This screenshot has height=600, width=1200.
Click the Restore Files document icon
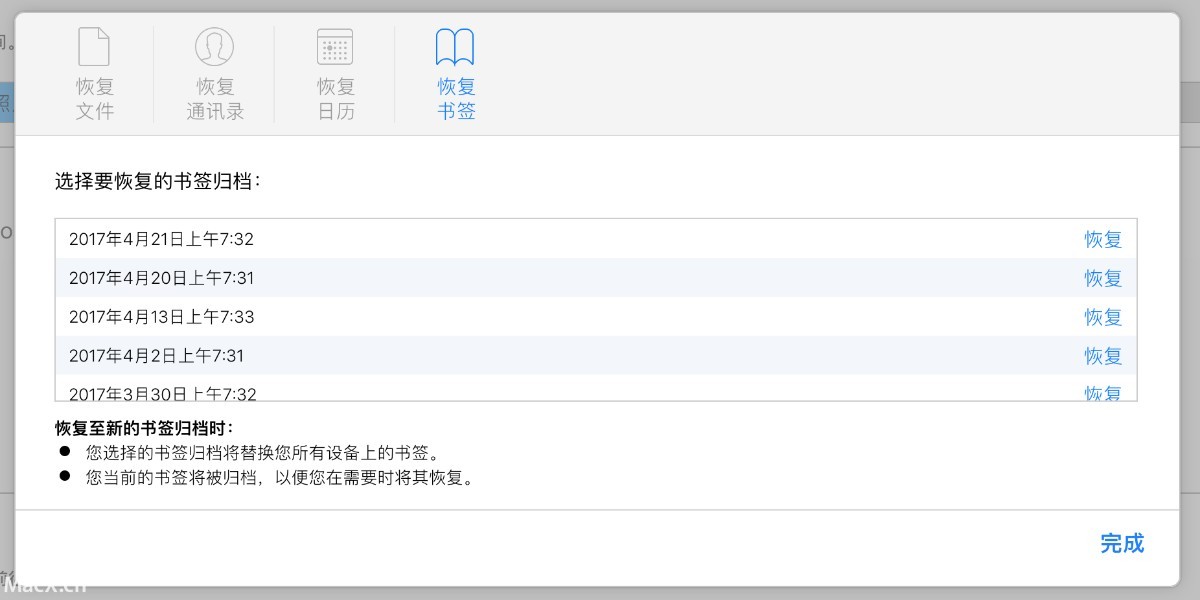pyautogui.click(x=95, y=47)
